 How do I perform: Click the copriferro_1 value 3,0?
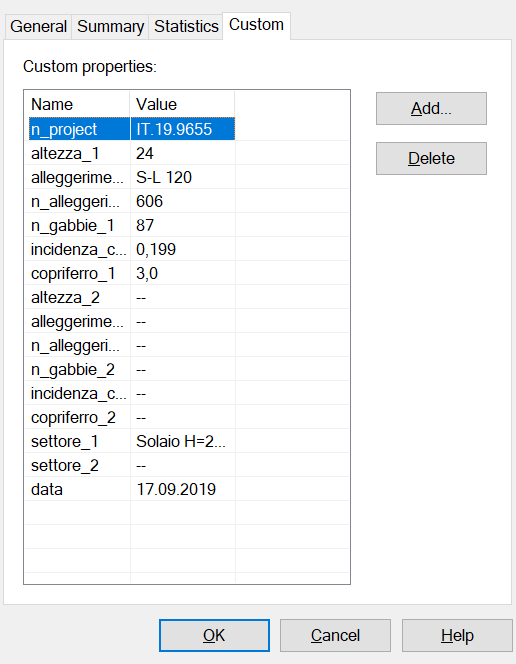[147, 273]
